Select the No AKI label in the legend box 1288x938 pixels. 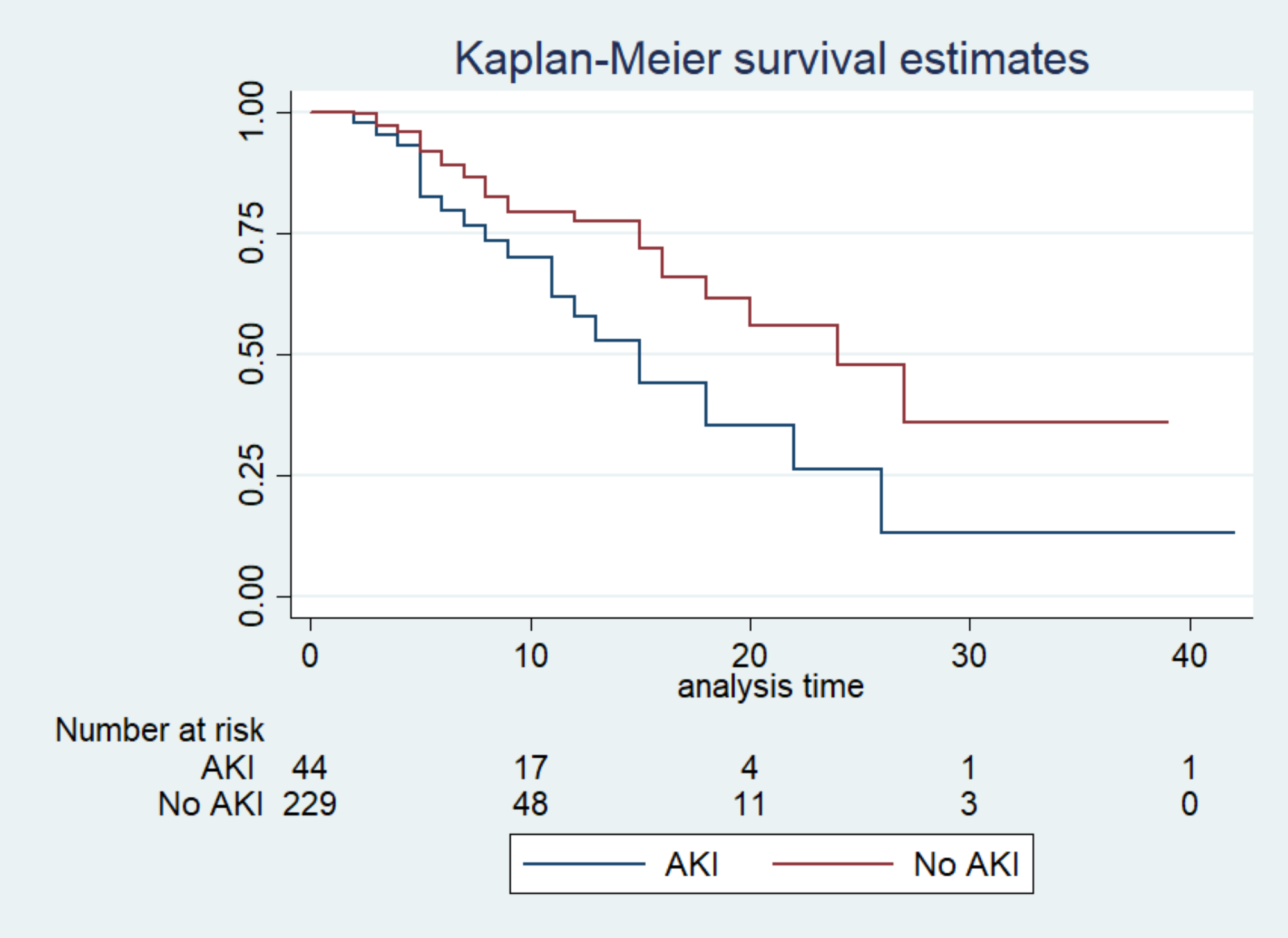[966, 864]
